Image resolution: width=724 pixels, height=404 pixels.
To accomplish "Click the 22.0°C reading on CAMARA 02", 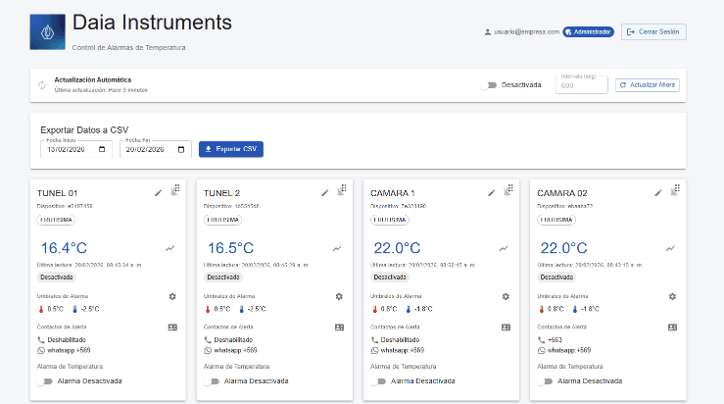I will [564, 248].
